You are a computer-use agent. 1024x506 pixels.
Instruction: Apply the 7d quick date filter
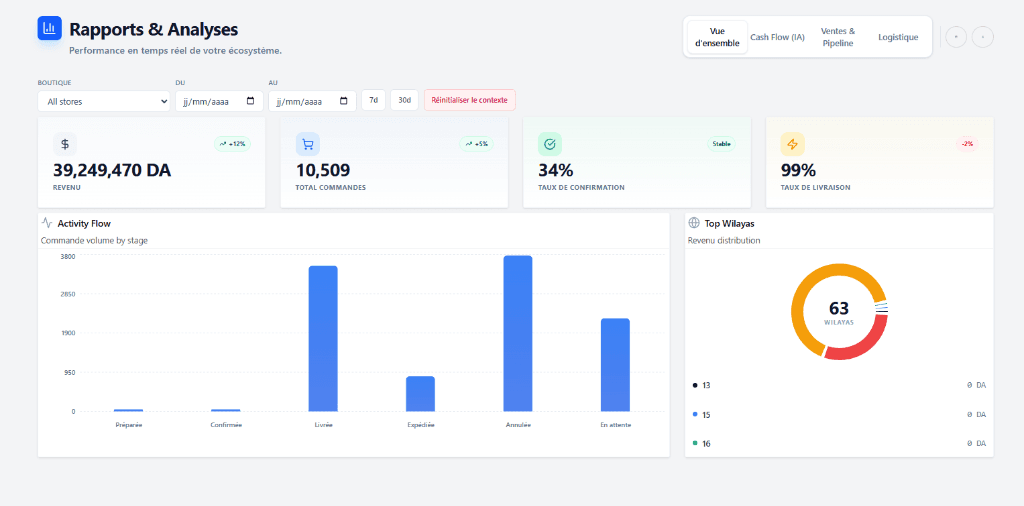tap(373, 100)
